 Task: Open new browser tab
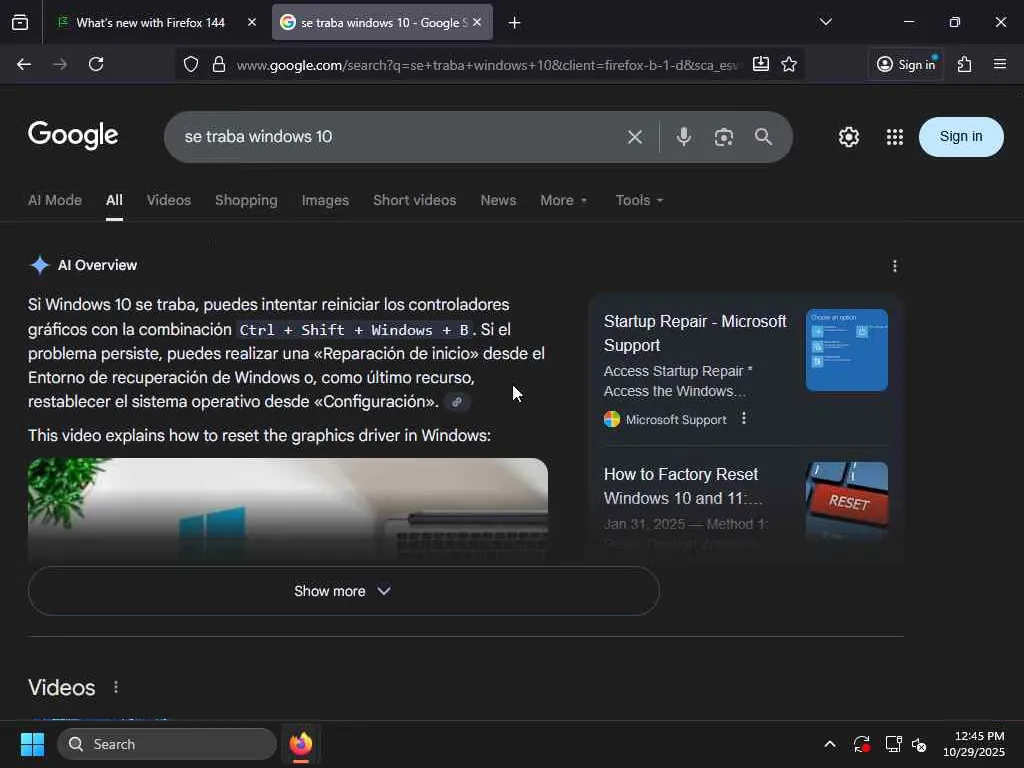pyautogui.click(x=515, y=22)
